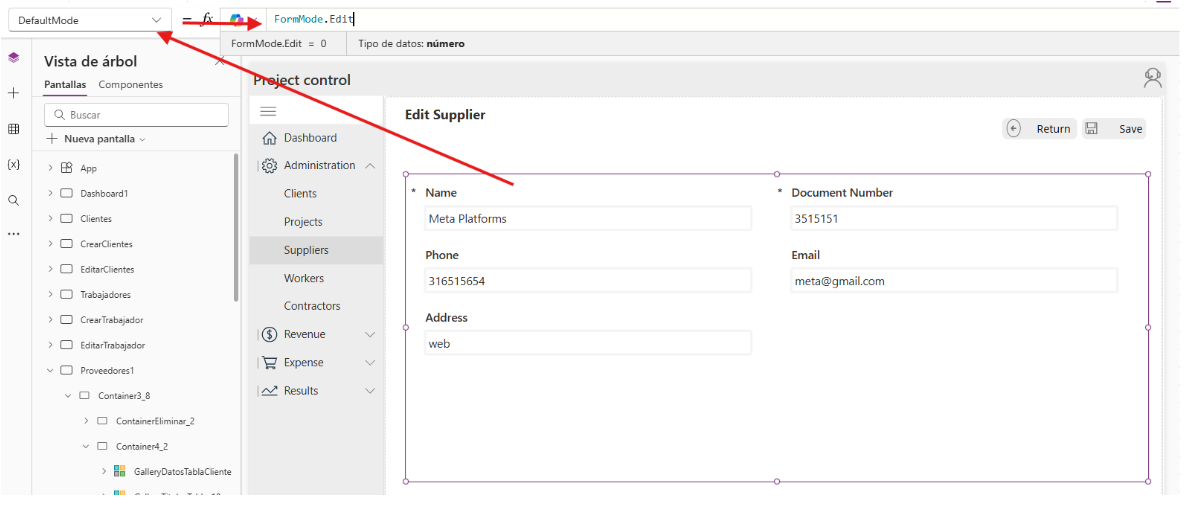1188x516 pixels.
Task: Click the Return button
Action: pos(1039,129)
